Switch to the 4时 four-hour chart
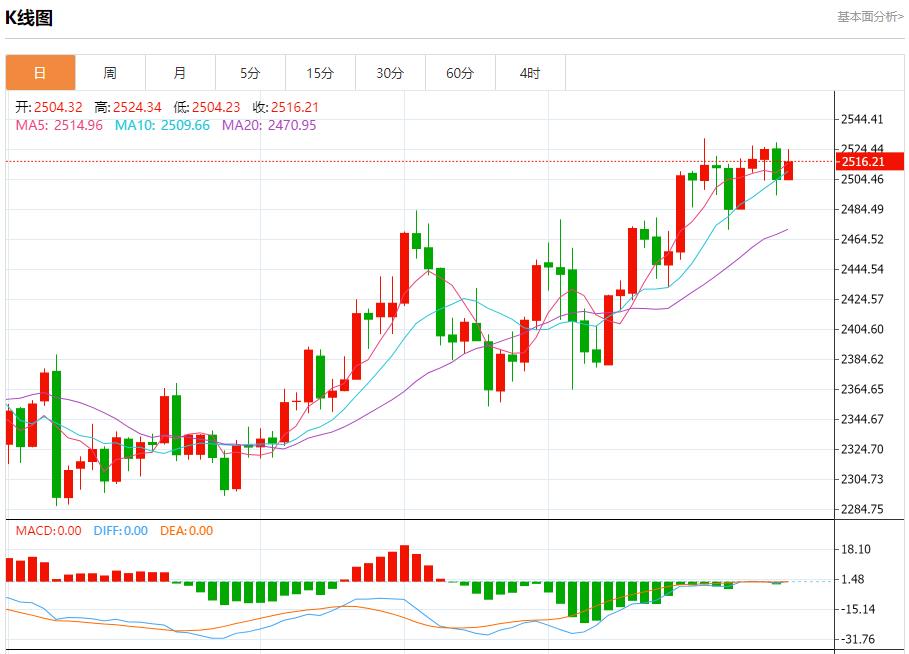This screenshot has width=909, height=654. coord(530,72)
